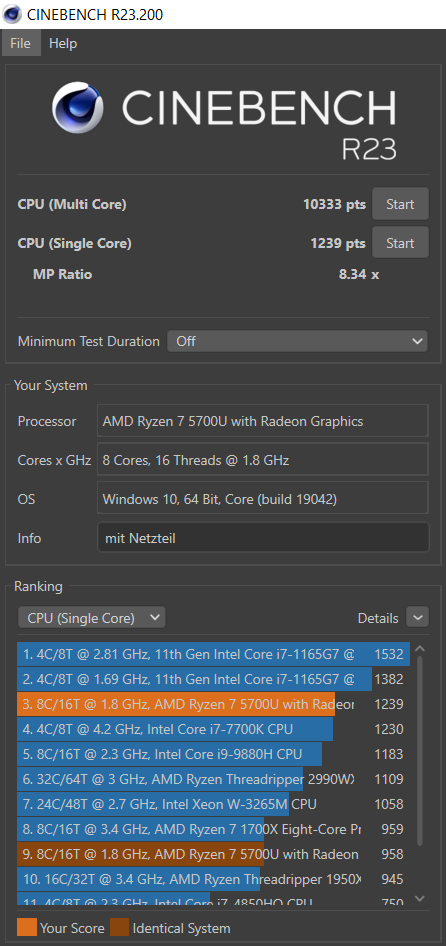Click the 'Your System' section heading
The height and width of the screenshot is (946, 446).
tap(51, 386)
